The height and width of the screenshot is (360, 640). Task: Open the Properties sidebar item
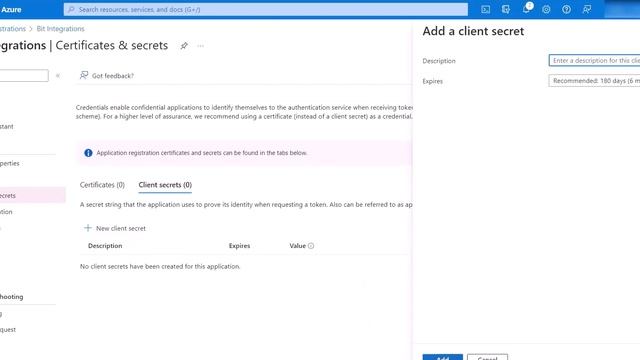click(10, 163)
